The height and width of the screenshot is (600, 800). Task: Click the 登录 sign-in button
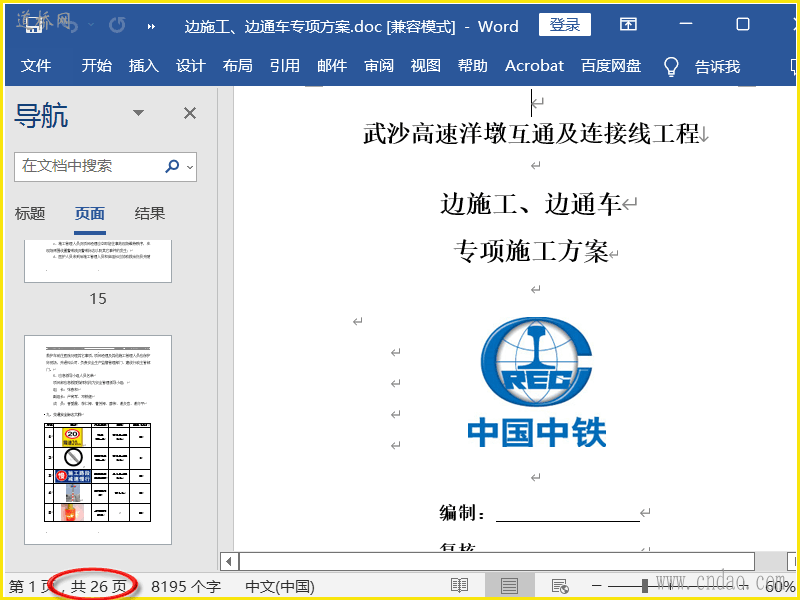[x=565, y=24]
